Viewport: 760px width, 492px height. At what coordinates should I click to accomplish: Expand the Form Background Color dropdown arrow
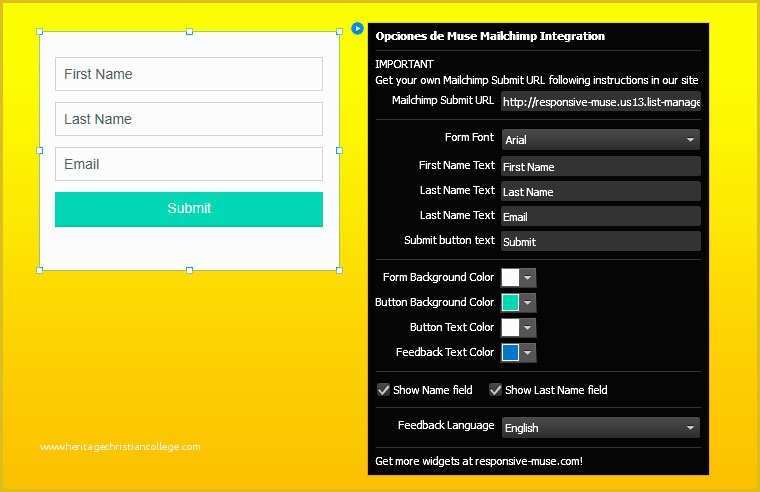528,278
